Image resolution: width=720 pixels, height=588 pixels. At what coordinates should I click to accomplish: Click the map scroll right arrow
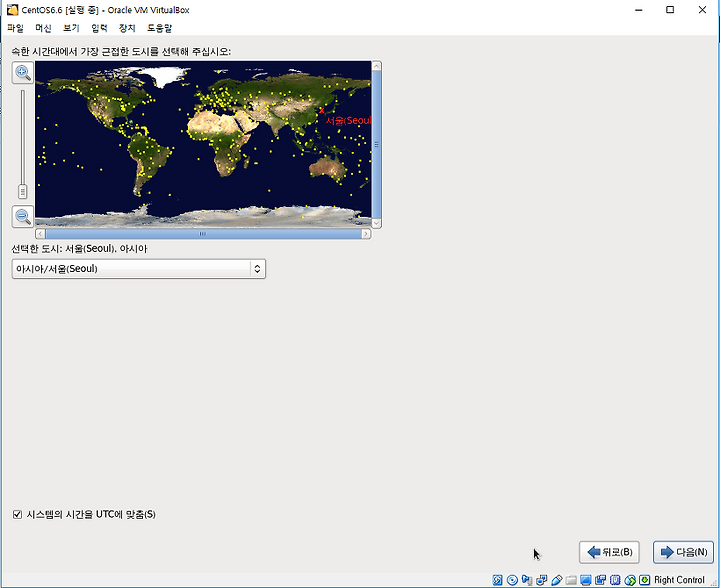coord(366,234)
